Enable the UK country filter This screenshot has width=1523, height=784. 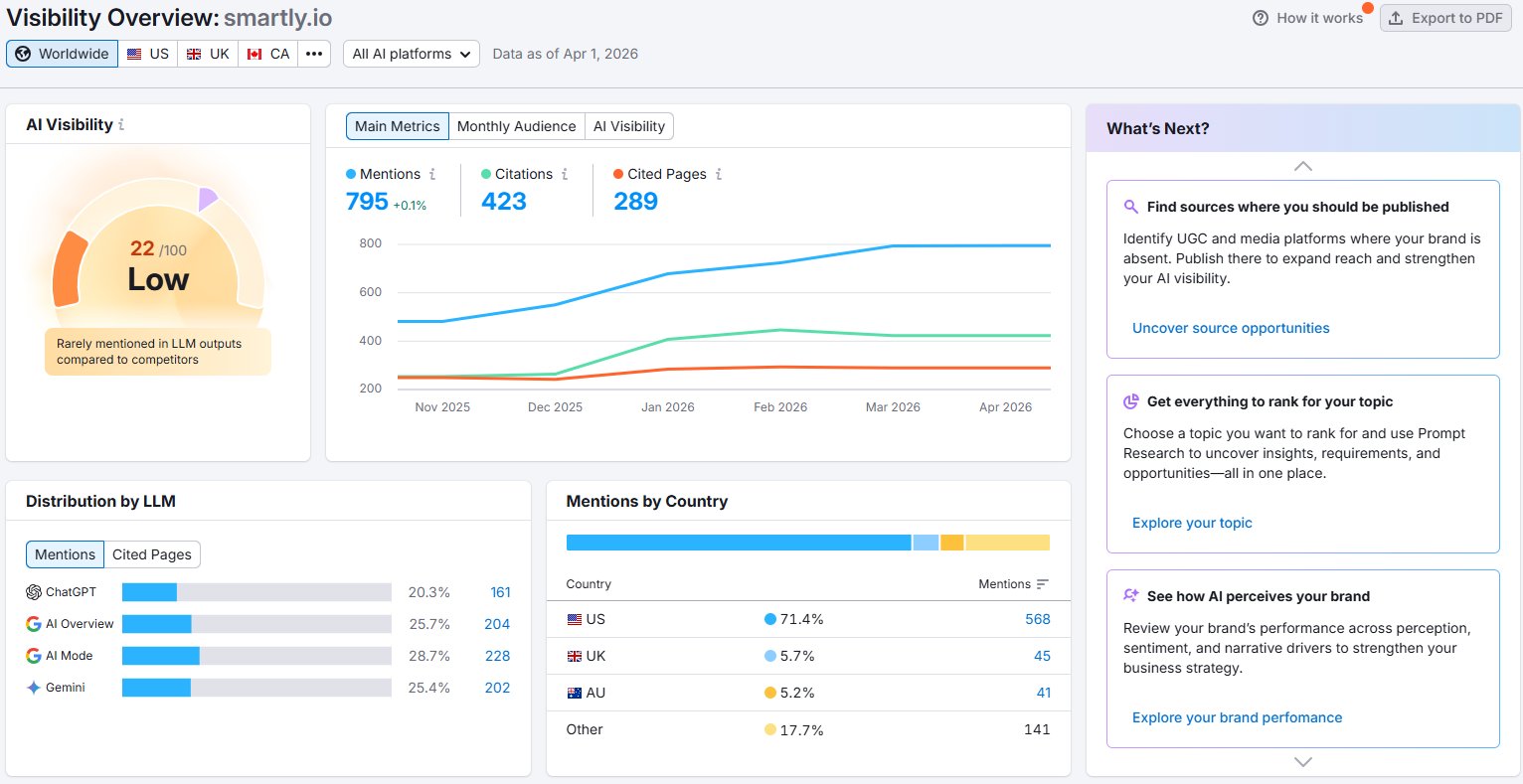coord(207,54)
